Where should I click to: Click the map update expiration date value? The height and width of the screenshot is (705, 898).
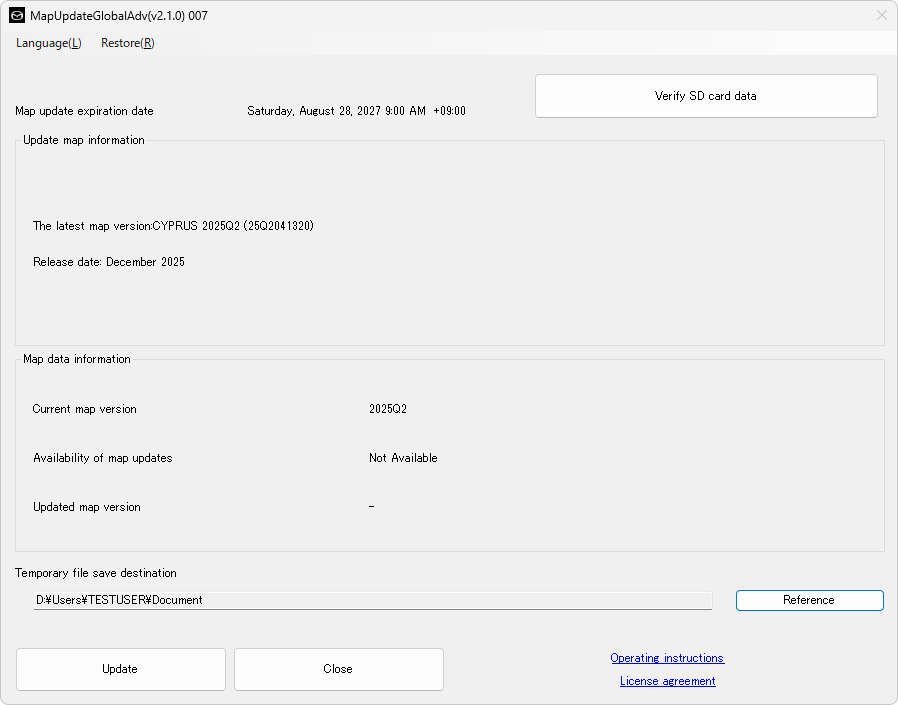pyautogui.click(x=356, y=111)
